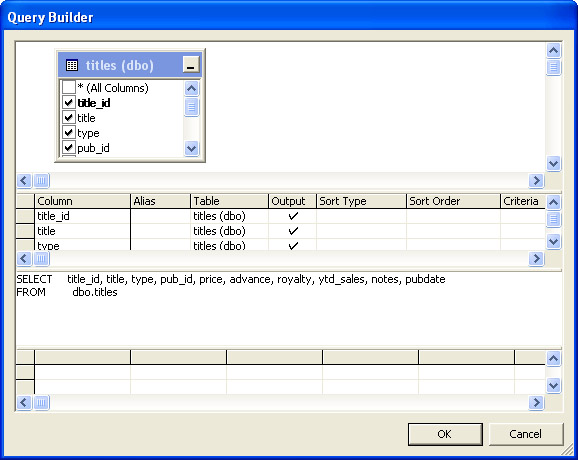Click diagram pane vertical scroll down arrow
This screenshot has height=460, width=578.
(x=553, y=163)
